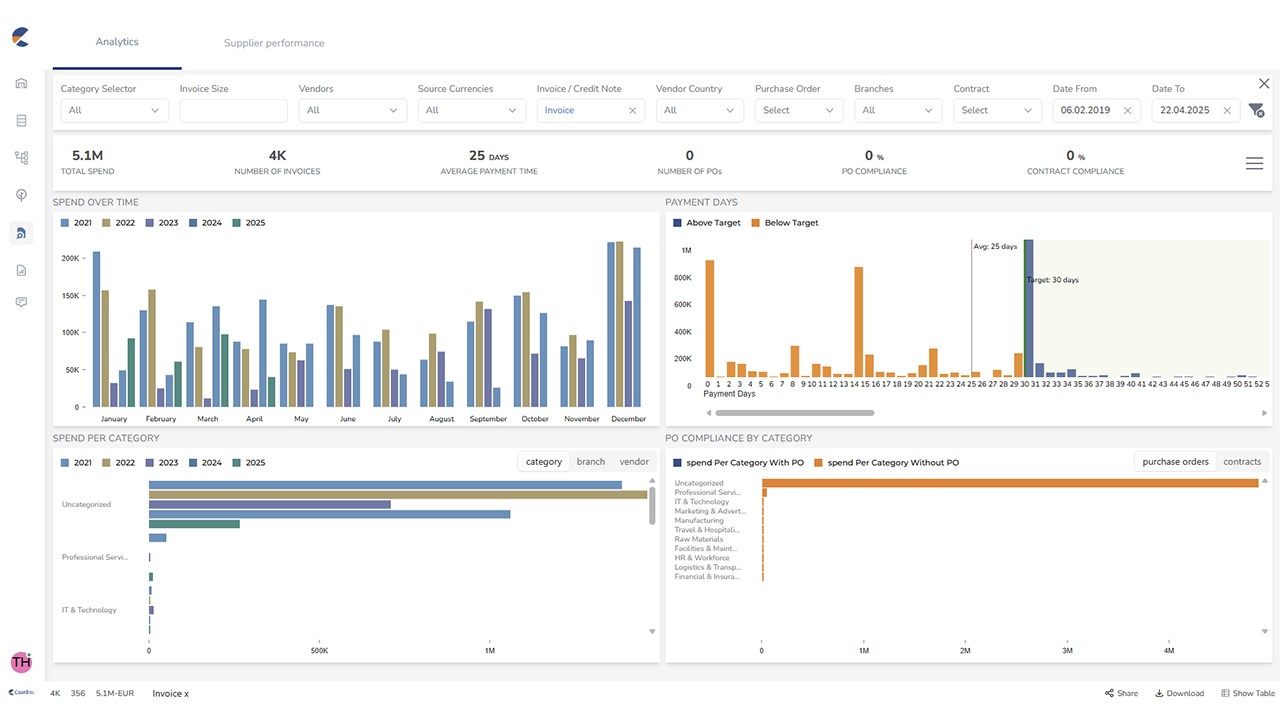Toggle Above Target legend in Payment Days
Screen dimensions: 1280x720
click(x=707, y=223)
